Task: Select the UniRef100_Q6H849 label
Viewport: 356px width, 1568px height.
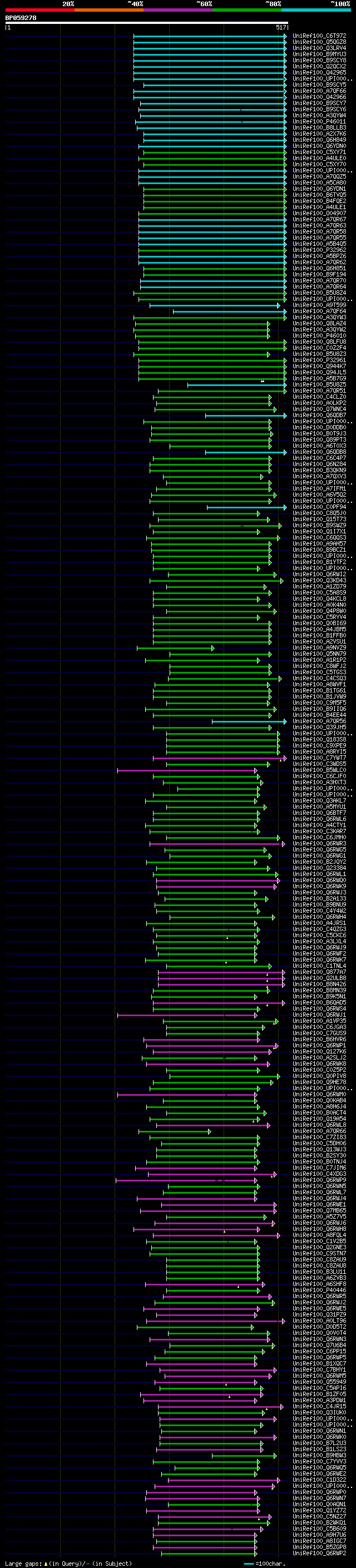Action: click(x=319, y=140)
